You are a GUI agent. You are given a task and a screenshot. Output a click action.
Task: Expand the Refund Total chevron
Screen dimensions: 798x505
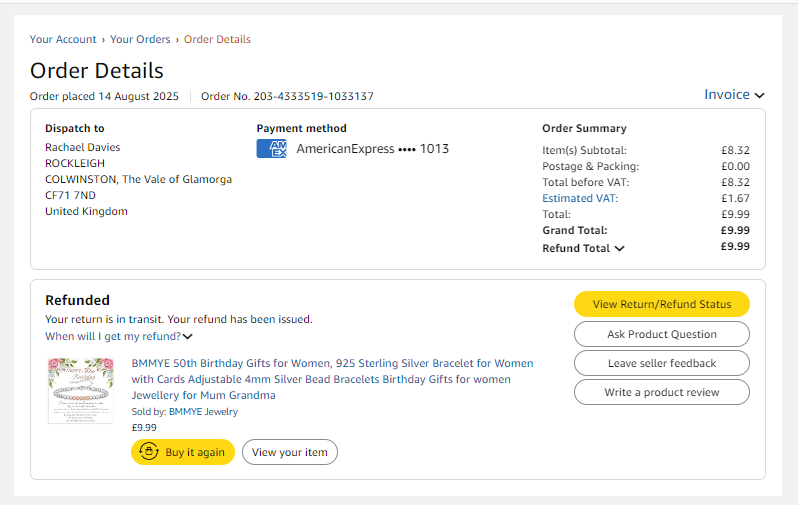(620, 249)
